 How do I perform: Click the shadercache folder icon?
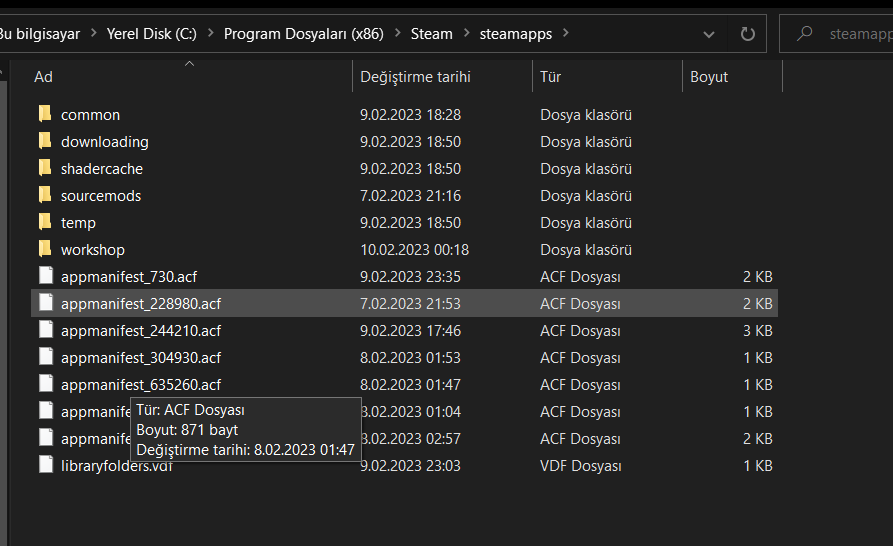45,168
